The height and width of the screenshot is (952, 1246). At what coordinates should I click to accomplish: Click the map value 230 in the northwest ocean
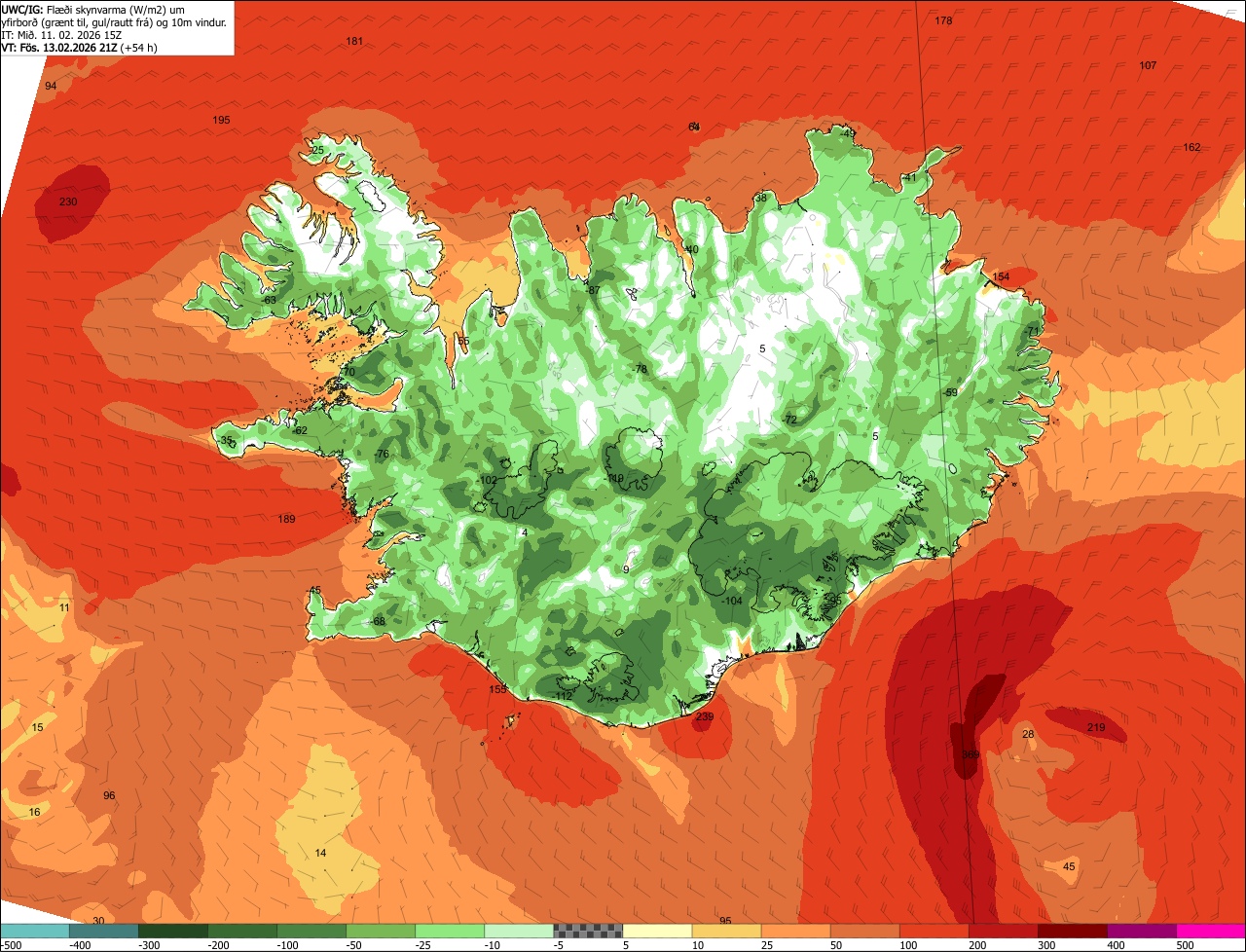[x=68, y=201]
